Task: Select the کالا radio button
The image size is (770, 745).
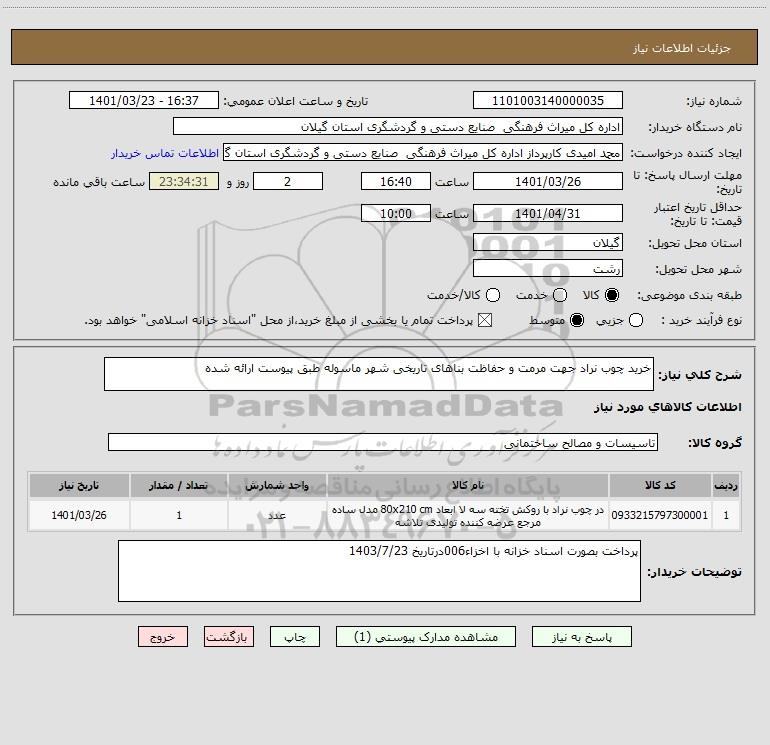Action: pyautogui.click(x=612, y=295)
